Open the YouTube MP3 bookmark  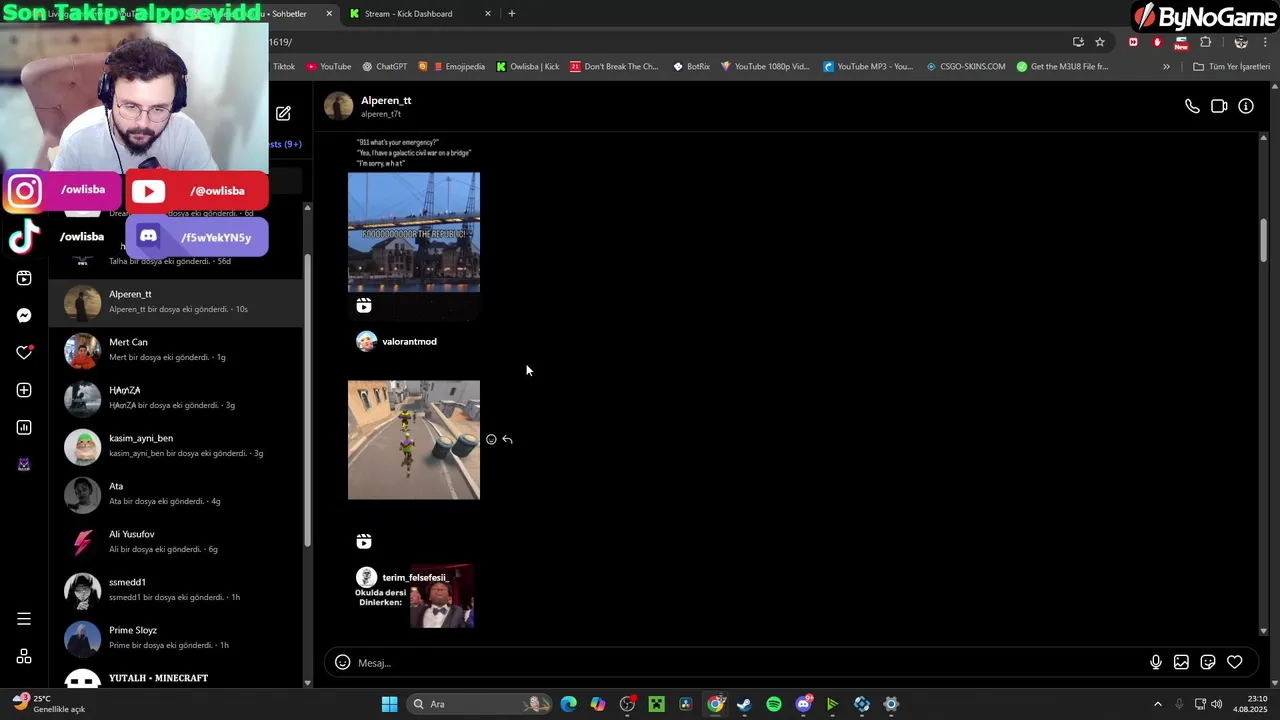pos(868,67)
